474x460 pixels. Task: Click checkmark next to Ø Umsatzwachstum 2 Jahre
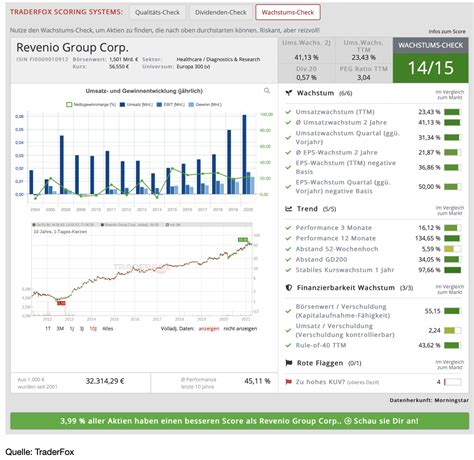pos(288,122)
